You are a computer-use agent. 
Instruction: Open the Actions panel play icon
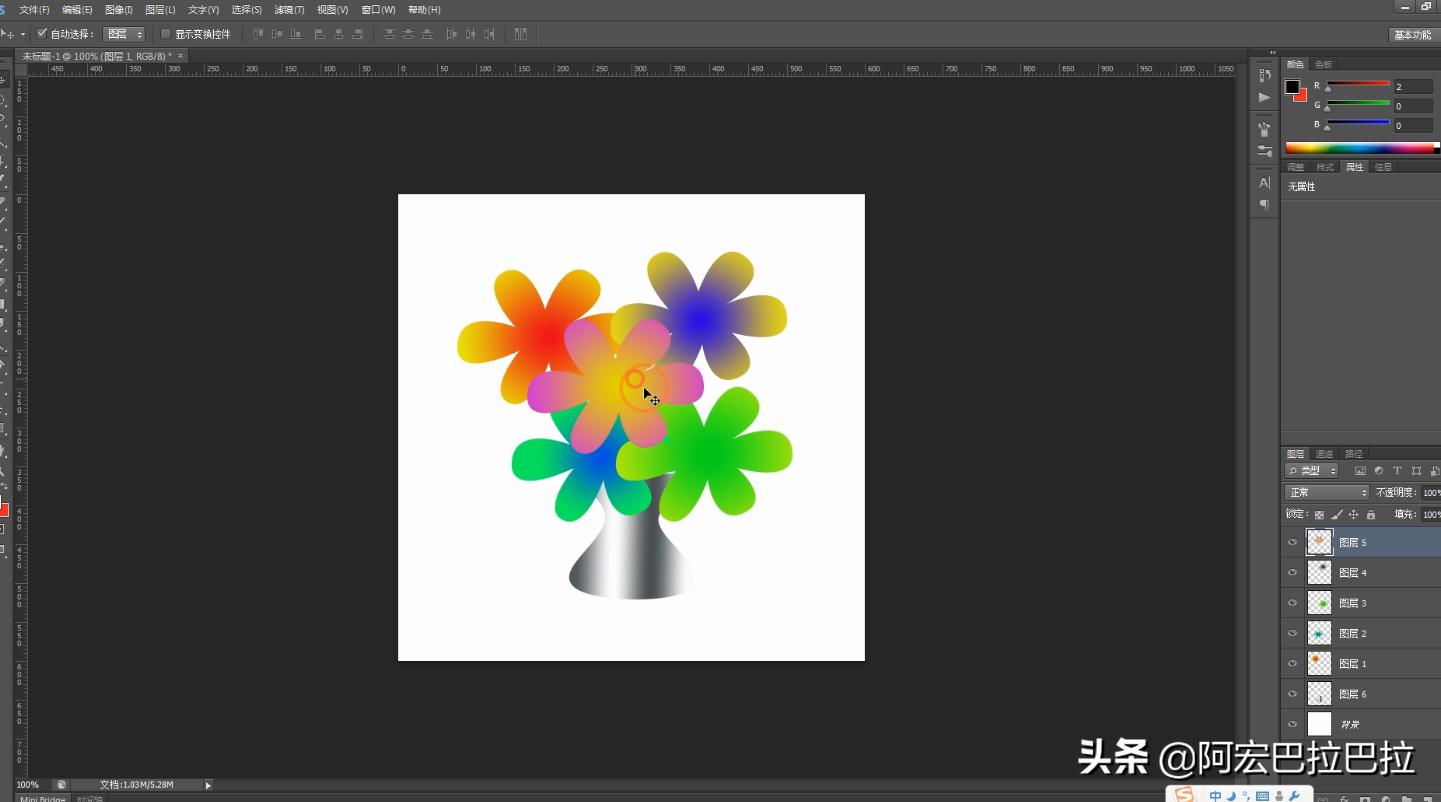[1264, 96]
